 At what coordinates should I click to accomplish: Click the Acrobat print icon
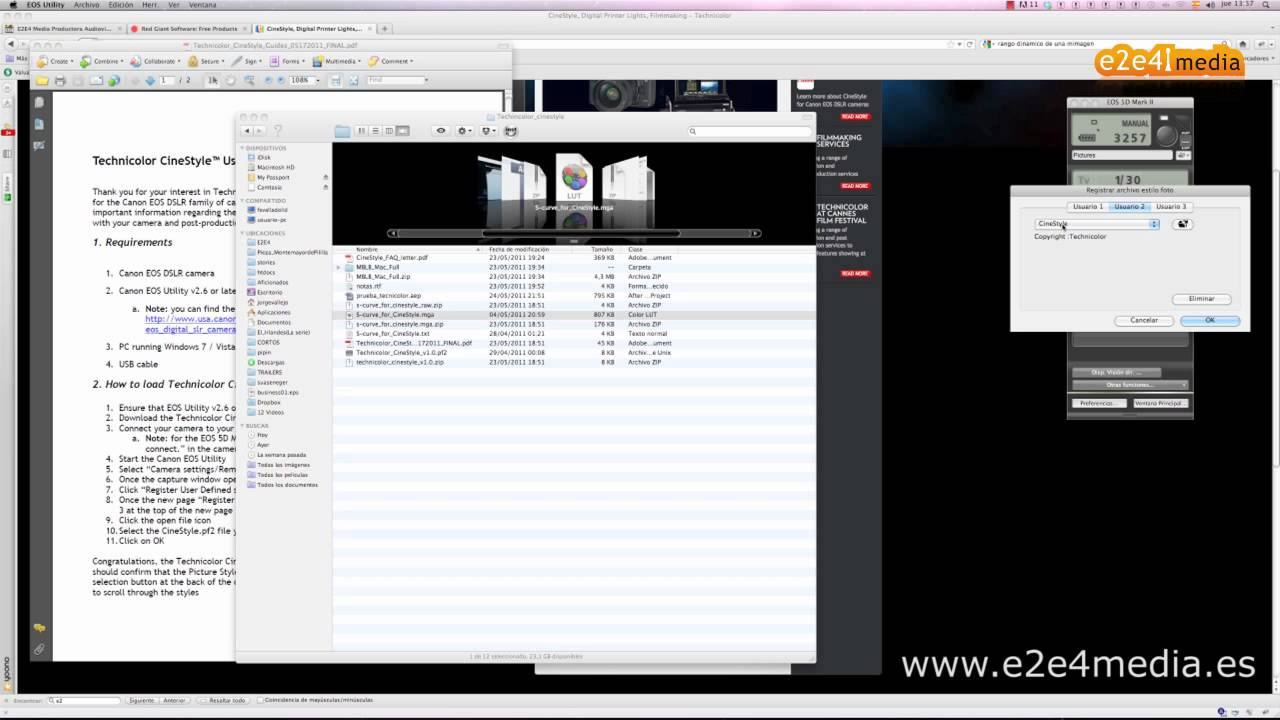coord(60,80)
